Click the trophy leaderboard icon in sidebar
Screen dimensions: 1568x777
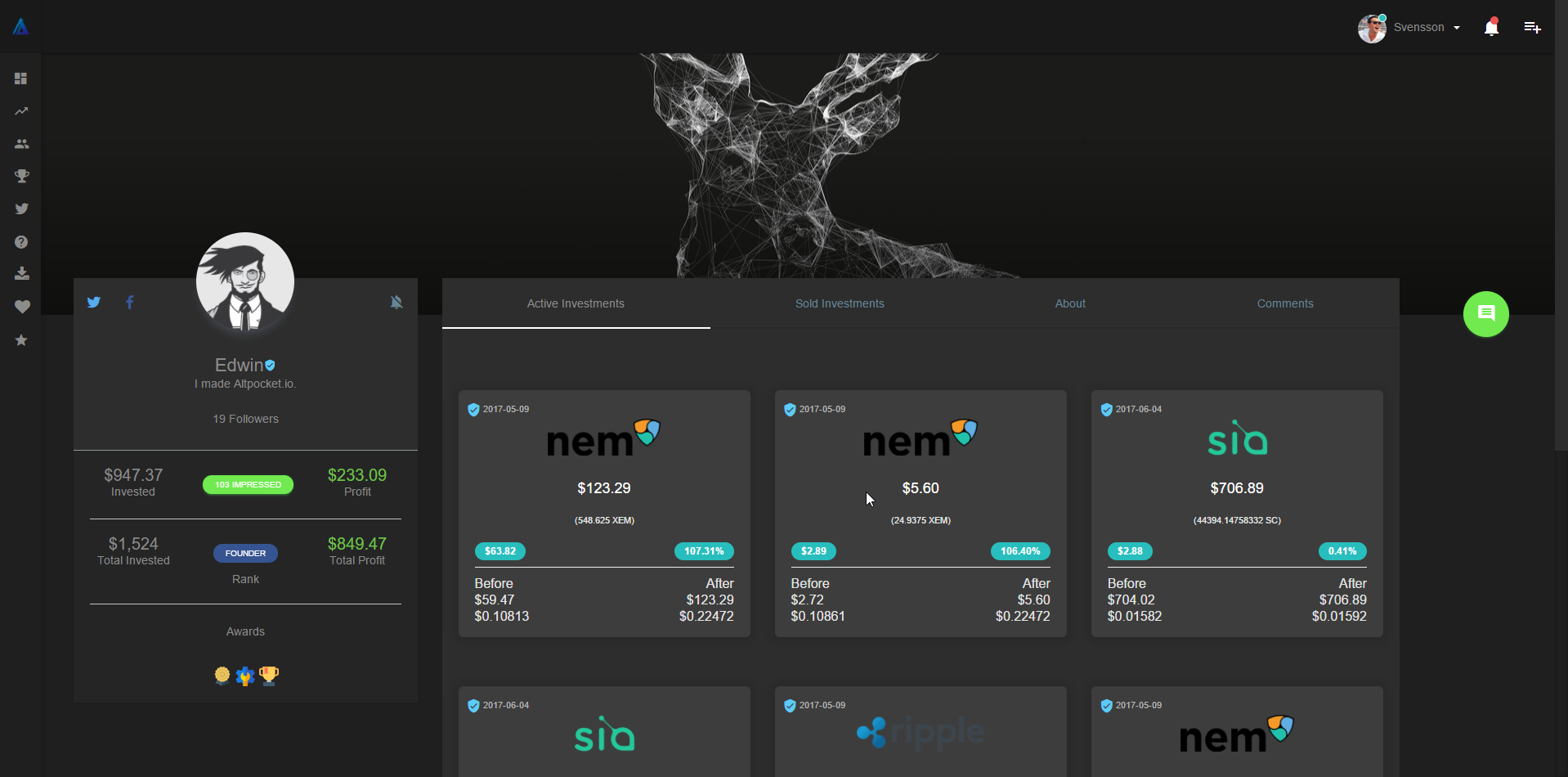pos(21,176)
